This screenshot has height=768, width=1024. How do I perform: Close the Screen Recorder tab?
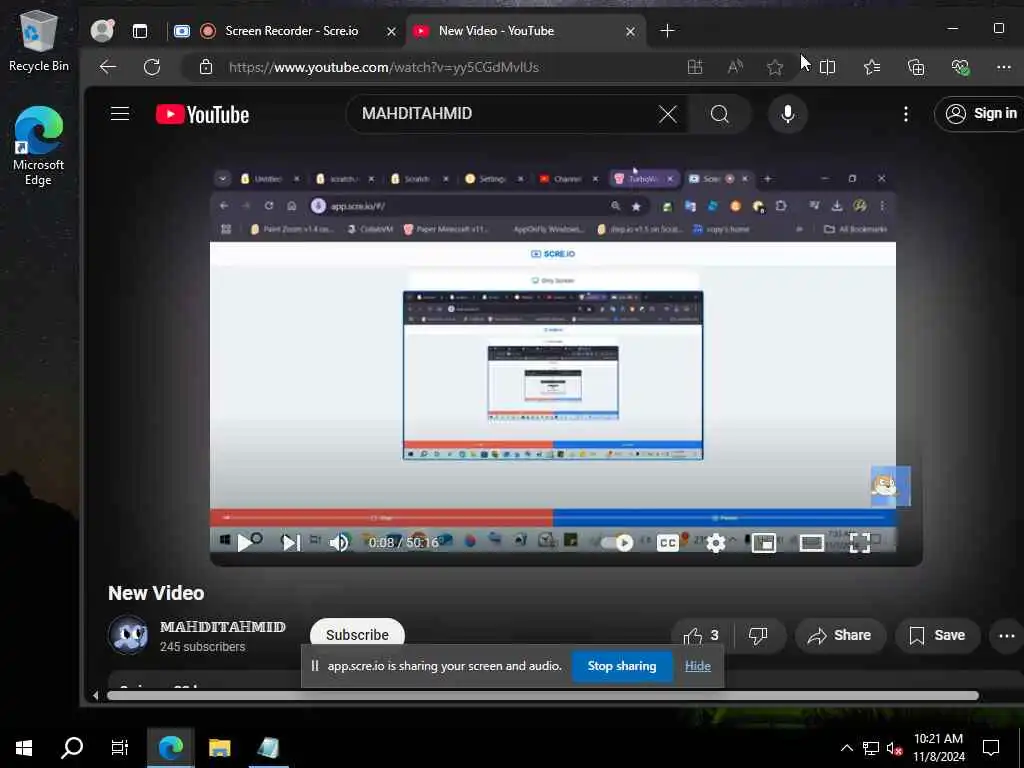391,31
